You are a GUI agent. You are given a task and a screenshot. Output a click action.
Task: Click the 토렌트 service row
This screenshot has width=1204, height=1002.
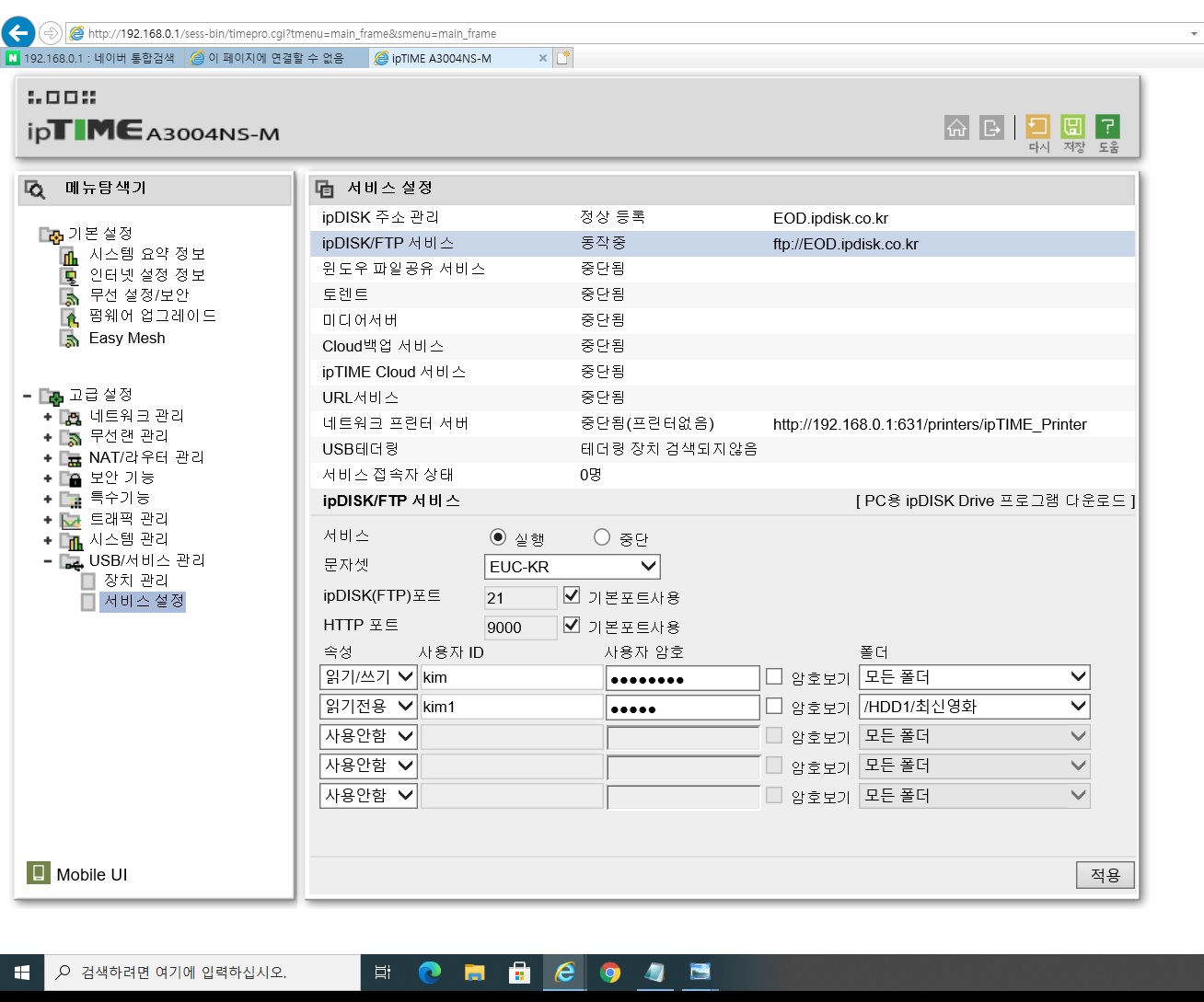coord(723,294)
